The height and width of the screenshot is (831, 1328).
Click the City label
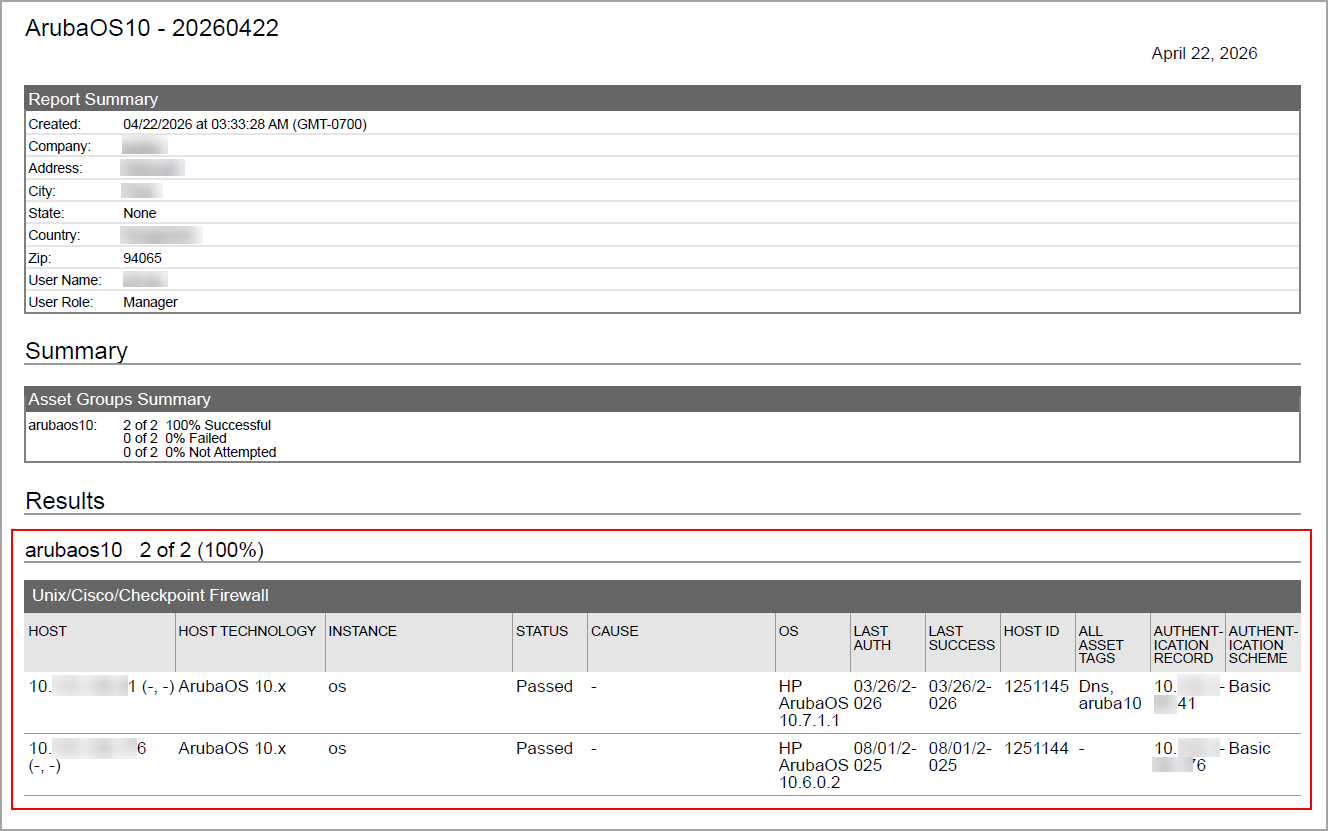pos(42,191)
